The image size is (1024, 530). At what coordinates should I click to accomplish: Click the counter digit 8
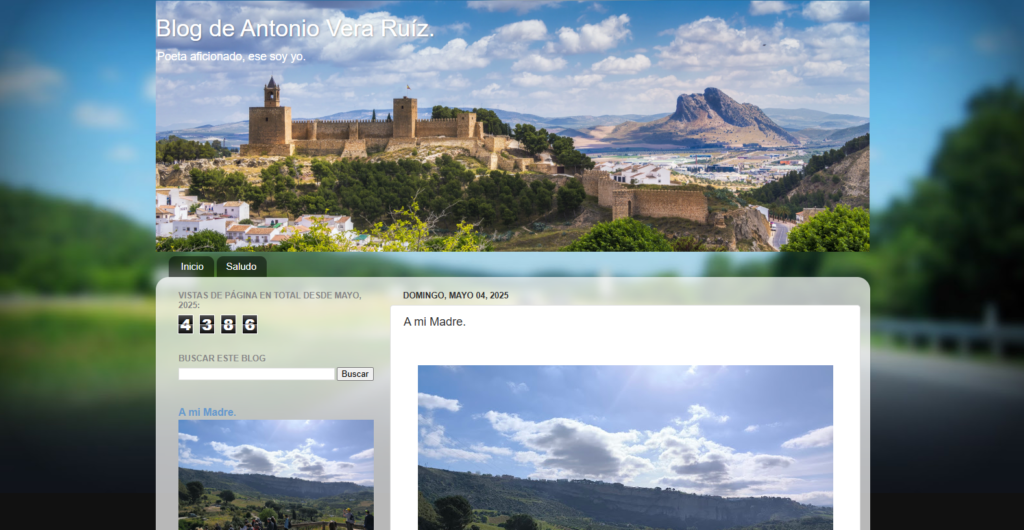coord(228,324)
